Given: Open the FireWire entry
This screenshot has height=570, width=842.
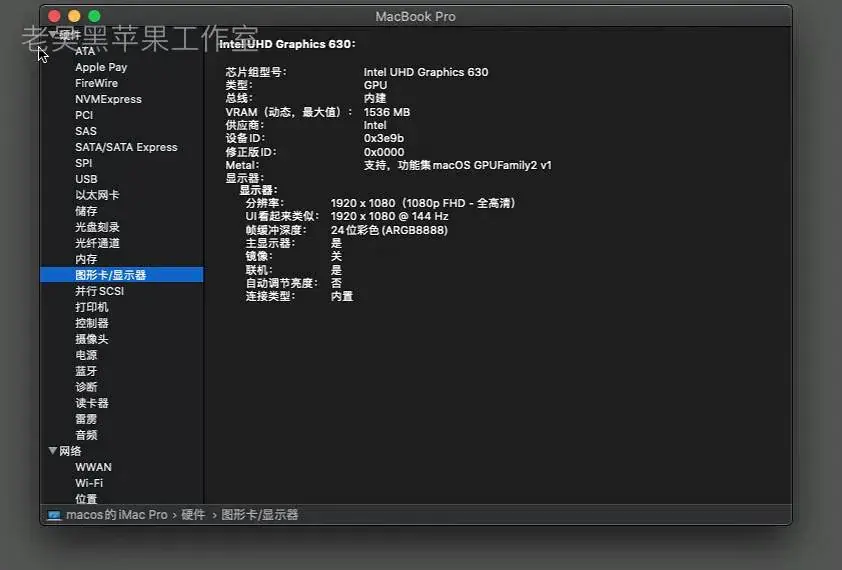Looking at the screenshot, I should pos(96,83).
